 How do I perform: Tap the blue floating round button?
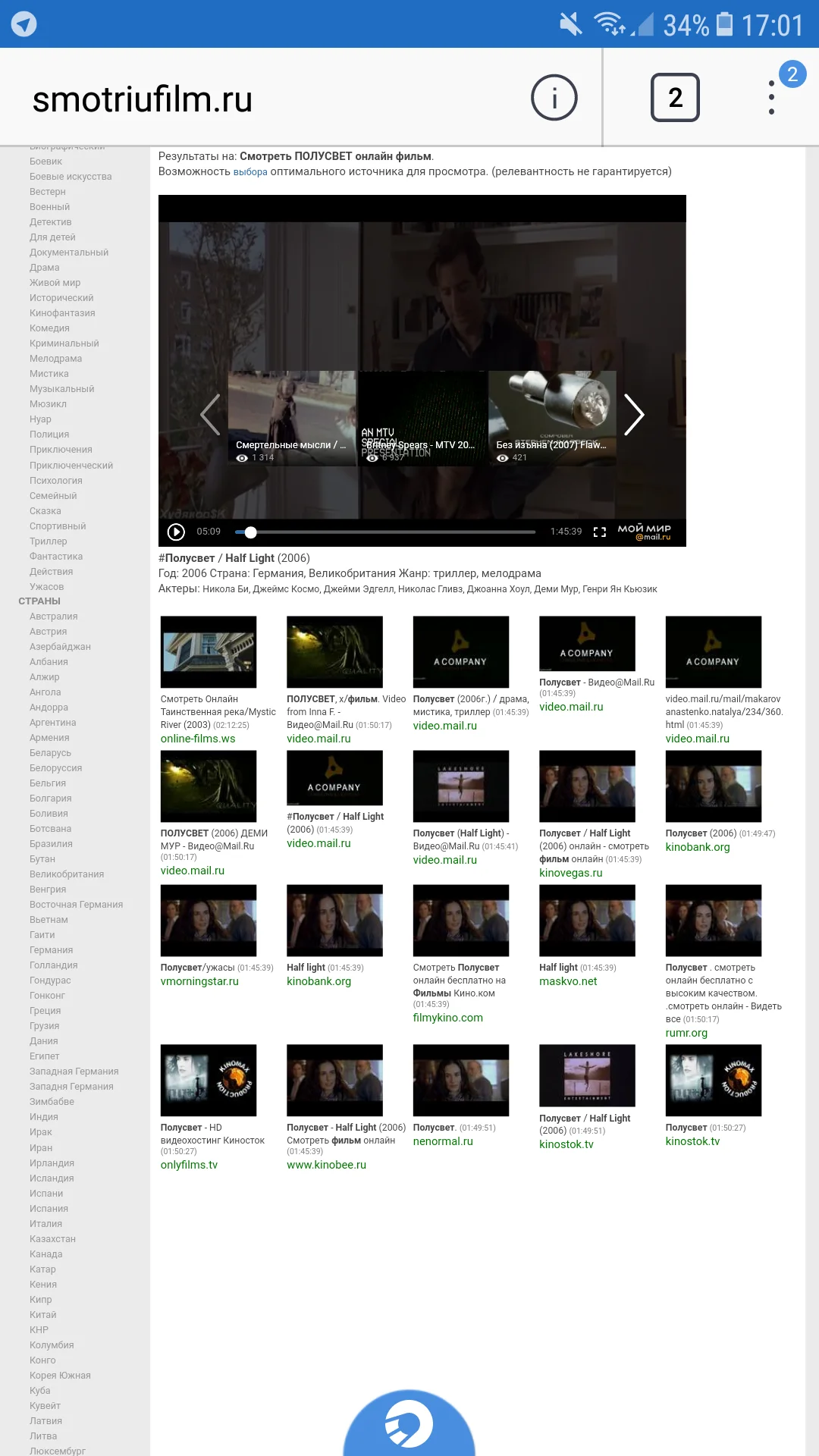[x=409, y=1423]
